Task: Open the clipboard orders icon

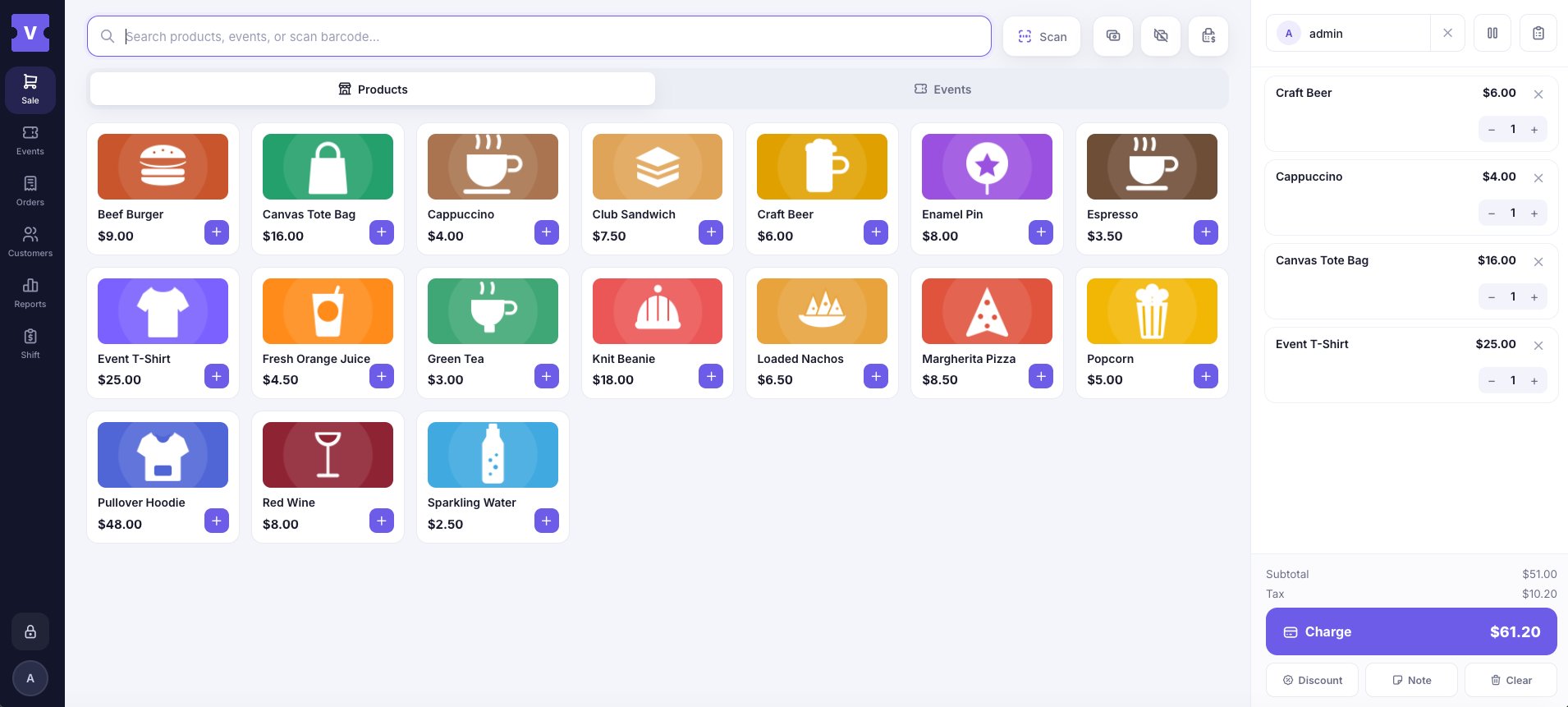Action: [1538, 33]
